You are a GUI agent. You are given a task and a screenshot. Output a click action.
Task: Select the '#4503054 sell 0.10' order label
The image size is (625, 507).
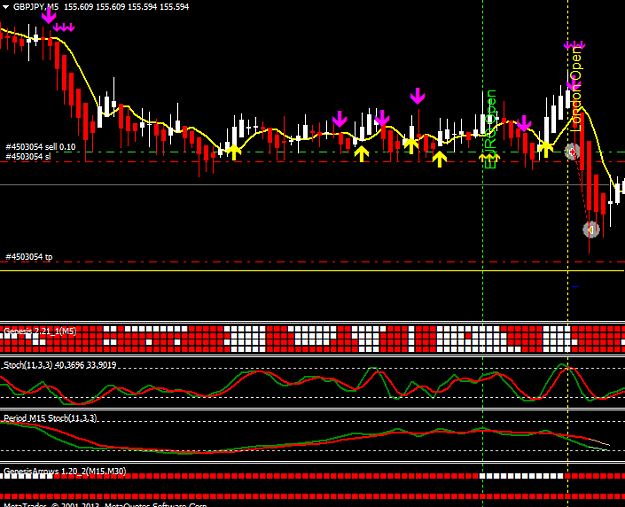click(x=40, y=147)
